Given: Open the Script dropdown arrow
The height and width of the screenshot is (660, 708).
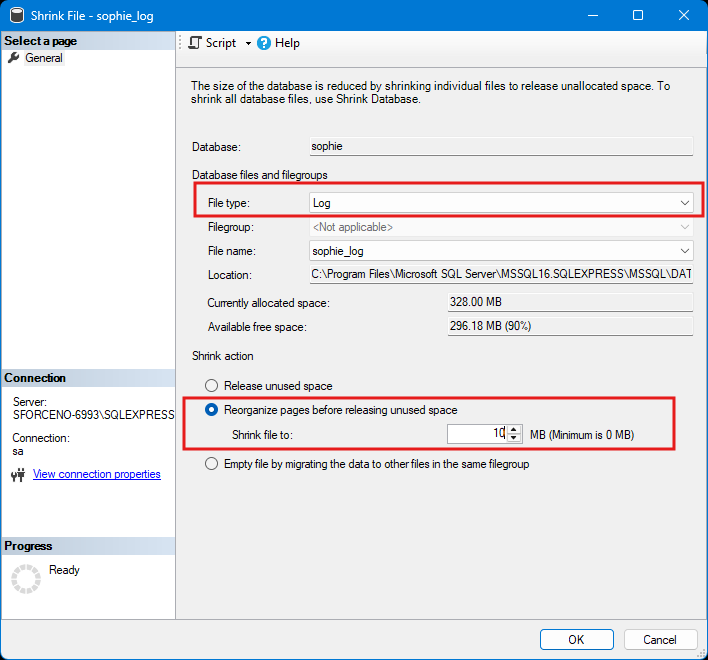Looking at the screenshot, I should [x=248, y=43].
